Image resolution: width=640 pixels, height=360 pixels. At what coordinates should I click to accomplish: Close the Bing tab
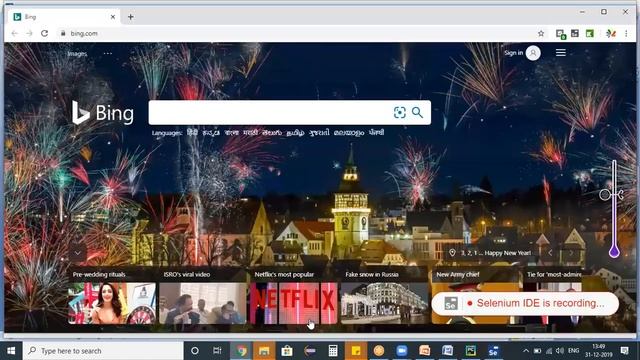click(113, 17)
